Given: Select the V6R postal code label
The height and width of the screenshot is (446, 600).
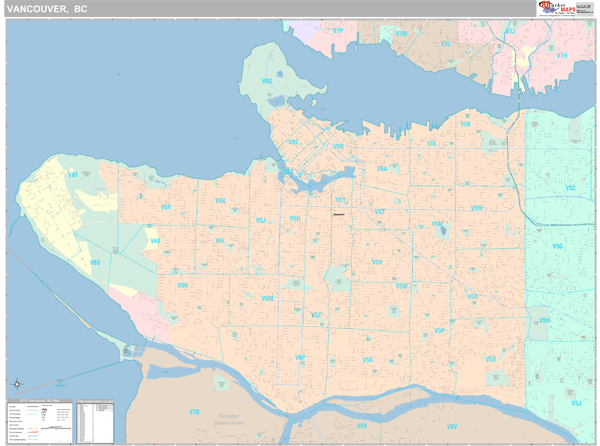Looking at the screenshot, I should (x=166, y=207).
